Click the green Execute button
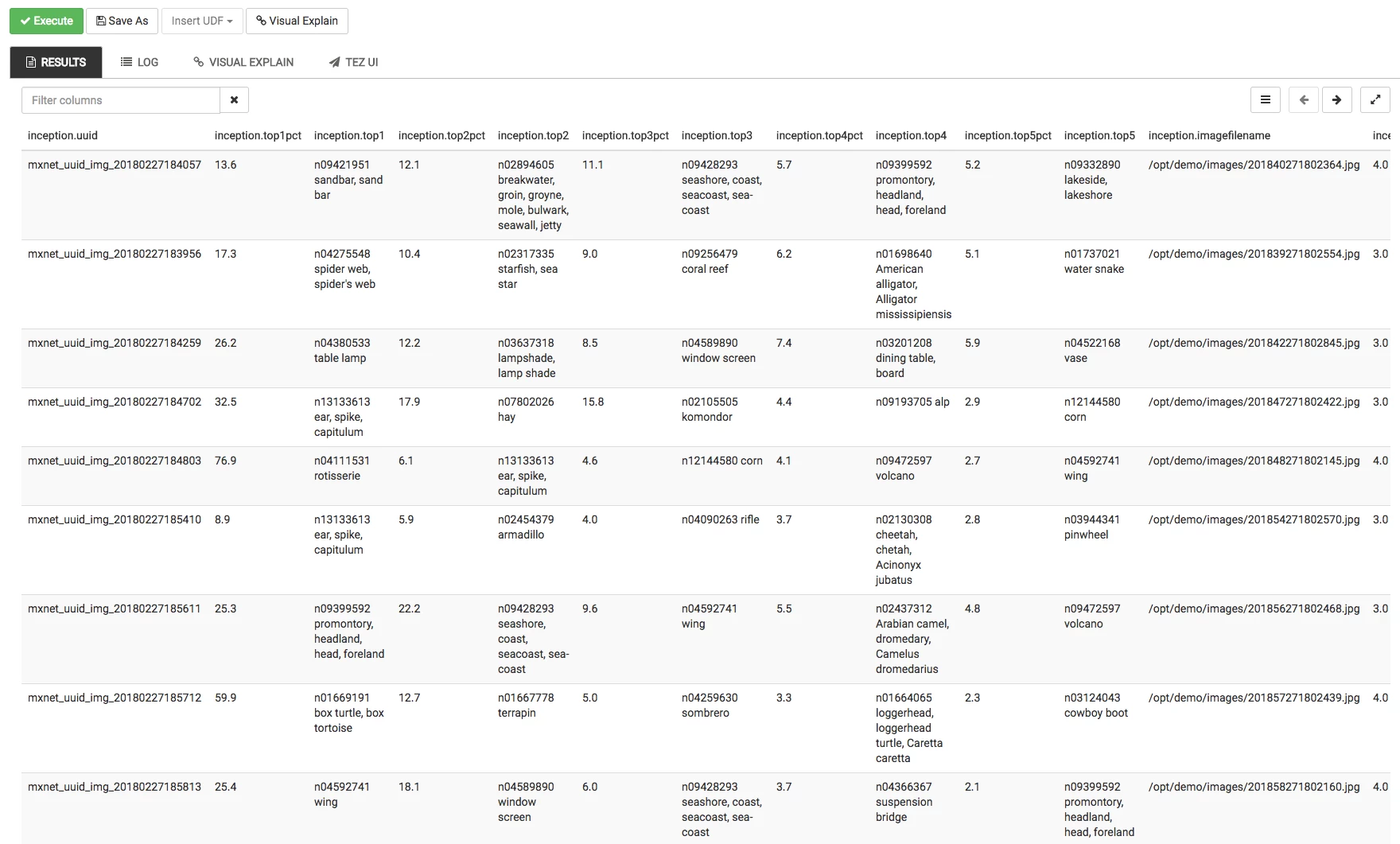Screen dimensions: 1400x844 pyautogui.click(x=46, y=21)
